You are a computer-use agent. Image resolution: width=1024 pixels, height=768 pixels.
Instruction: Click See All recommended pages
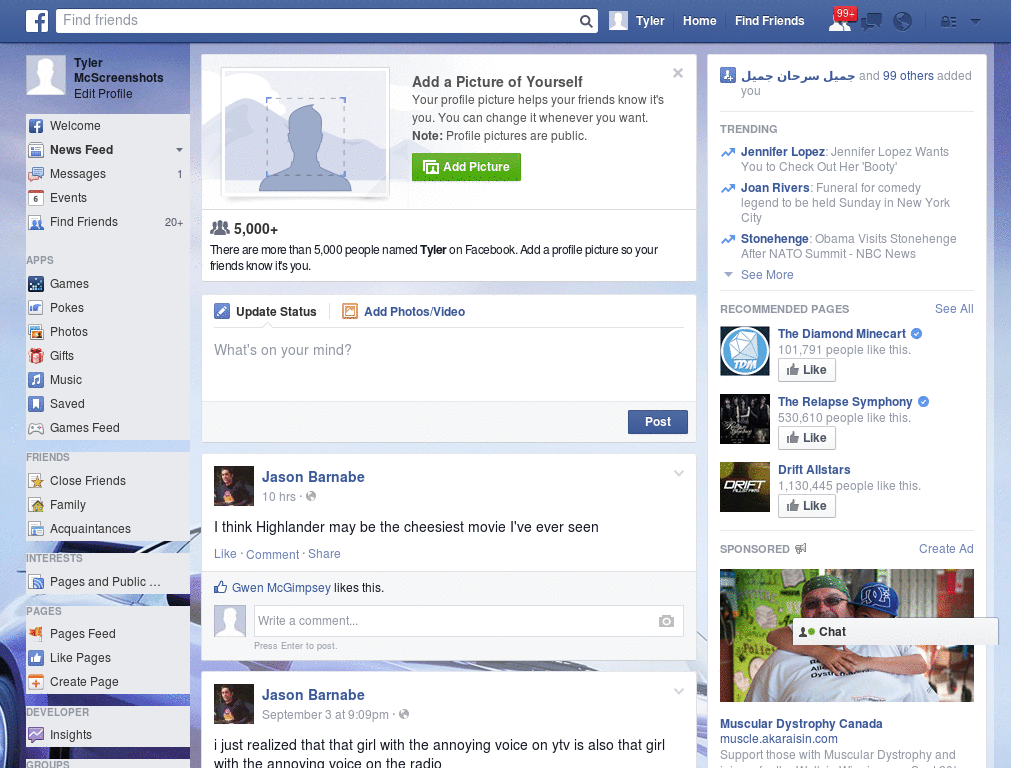[x=953, y=309]
